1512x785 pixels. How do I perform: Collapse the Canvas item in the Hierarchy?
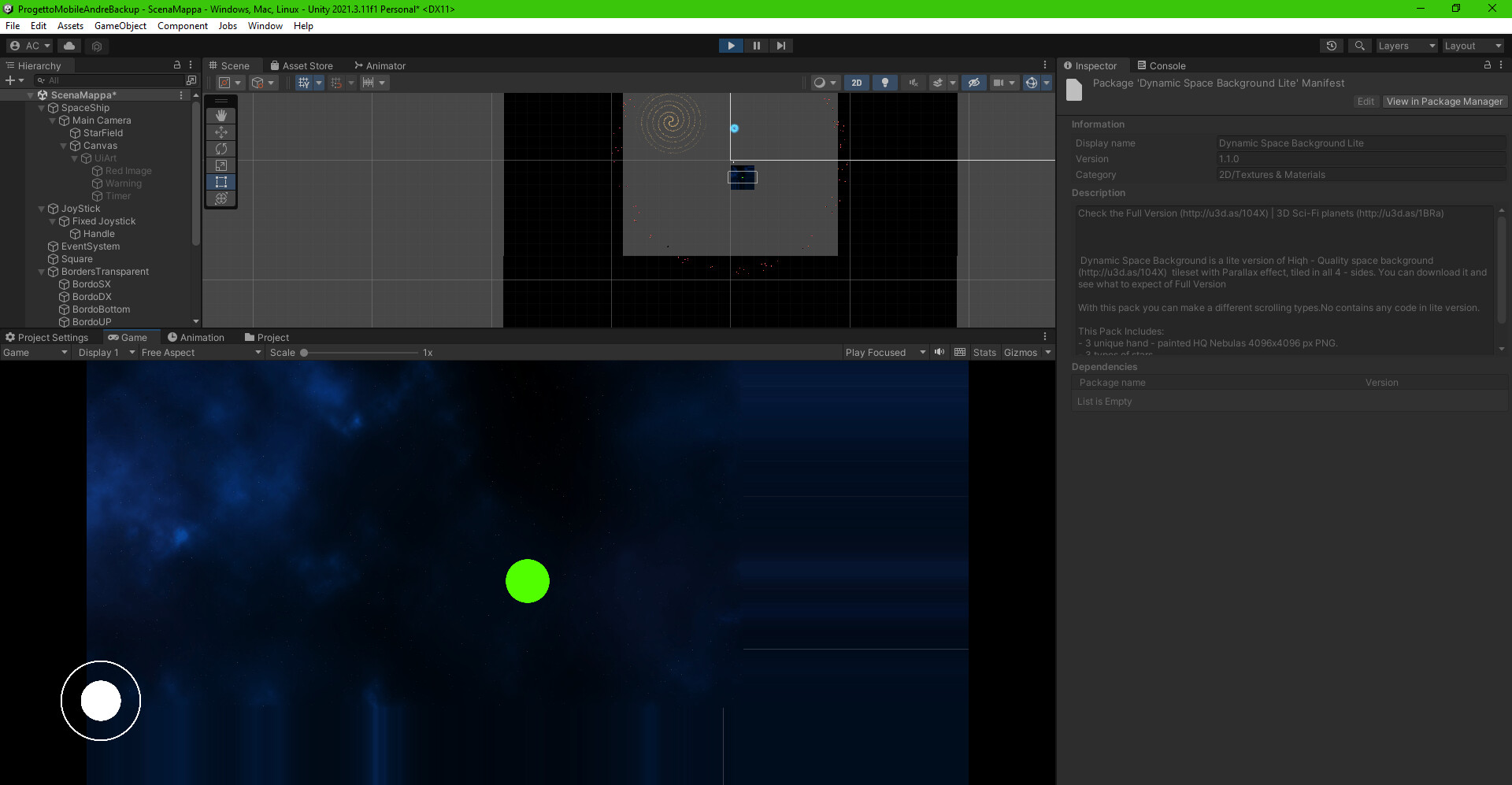click(x=63, y=145)
